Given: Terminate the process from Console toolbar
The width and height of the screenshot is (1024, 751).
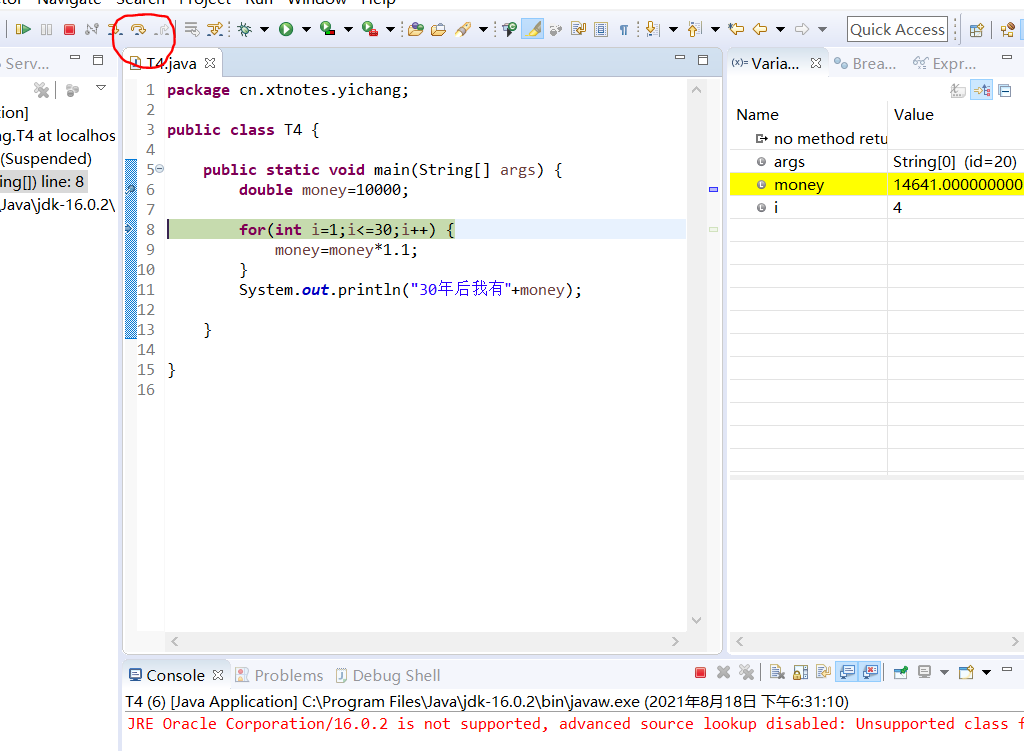Looking at the screenshot, I should 700,673.
